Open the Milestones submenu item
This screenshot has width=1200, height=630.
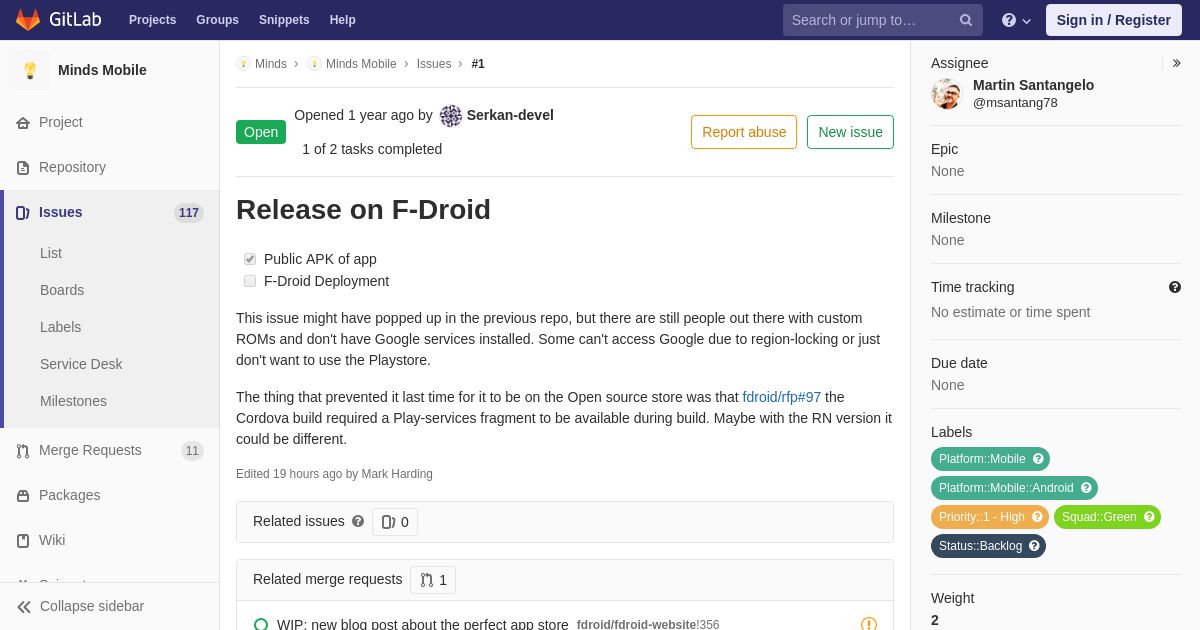click(x=73, y=401)
